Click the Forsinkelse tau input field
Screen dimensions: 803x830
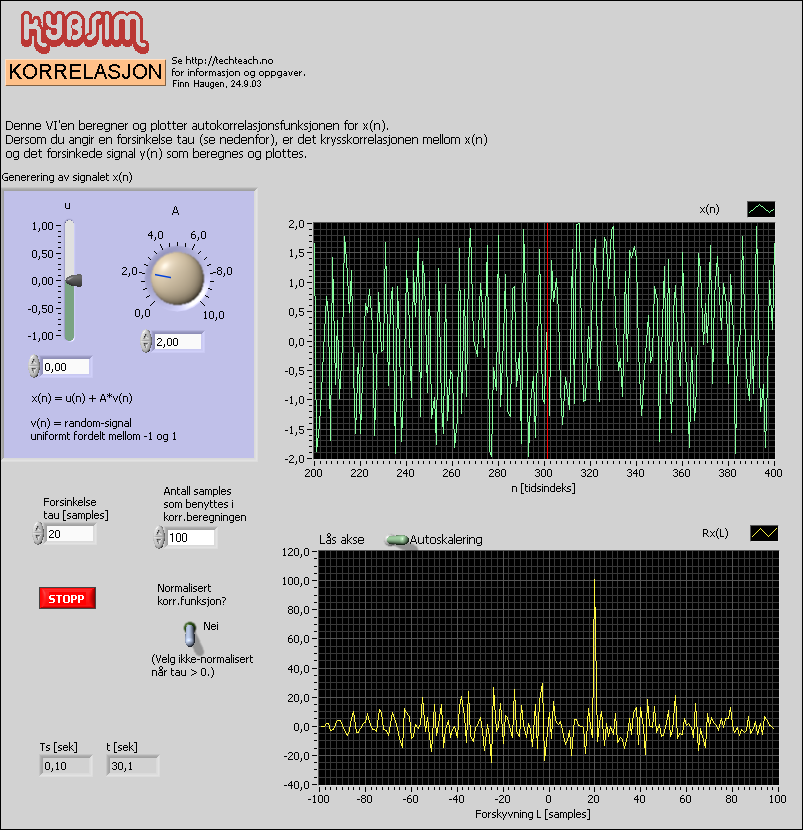coord(71,534)
